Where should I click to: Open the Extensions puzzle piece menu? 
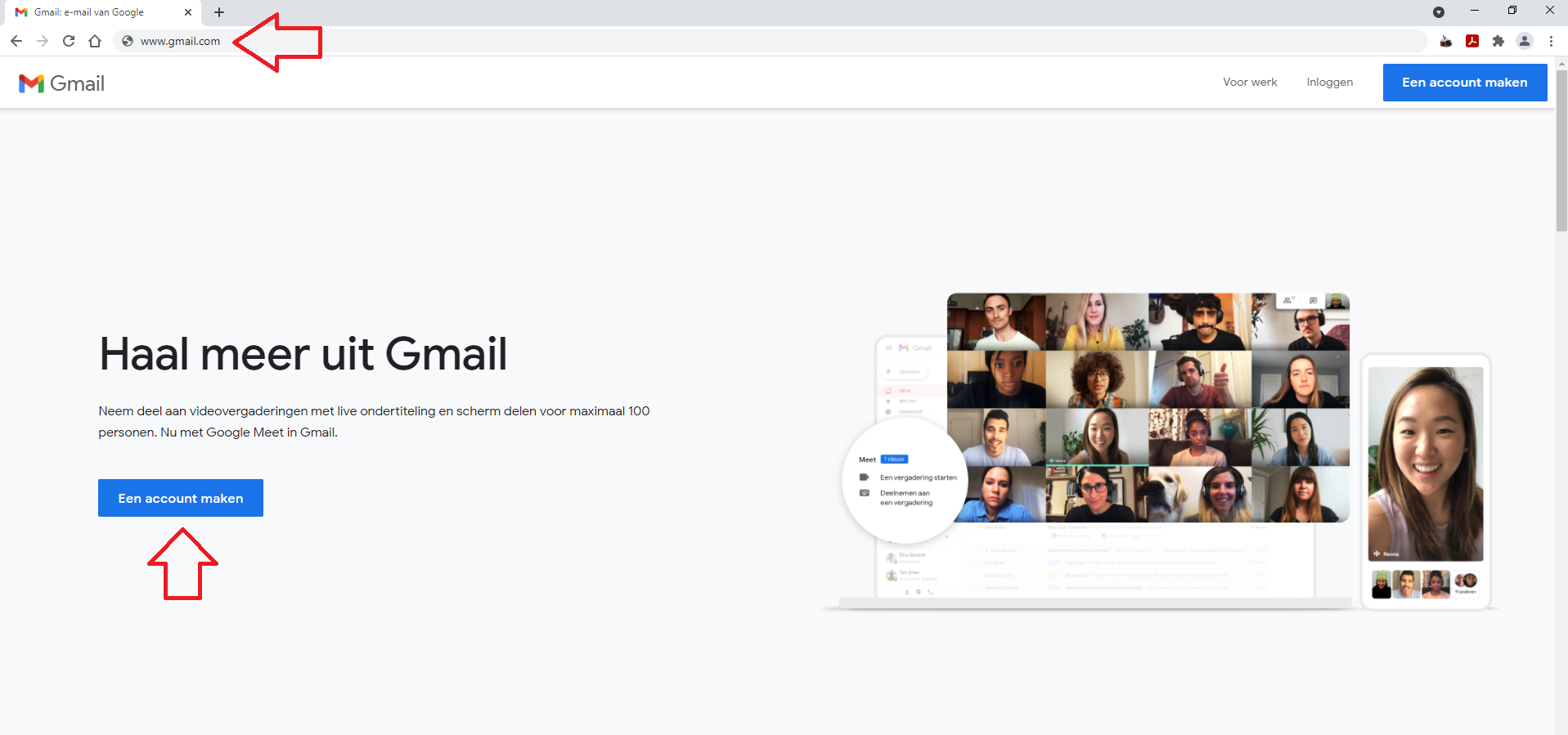coord(1498,41)
